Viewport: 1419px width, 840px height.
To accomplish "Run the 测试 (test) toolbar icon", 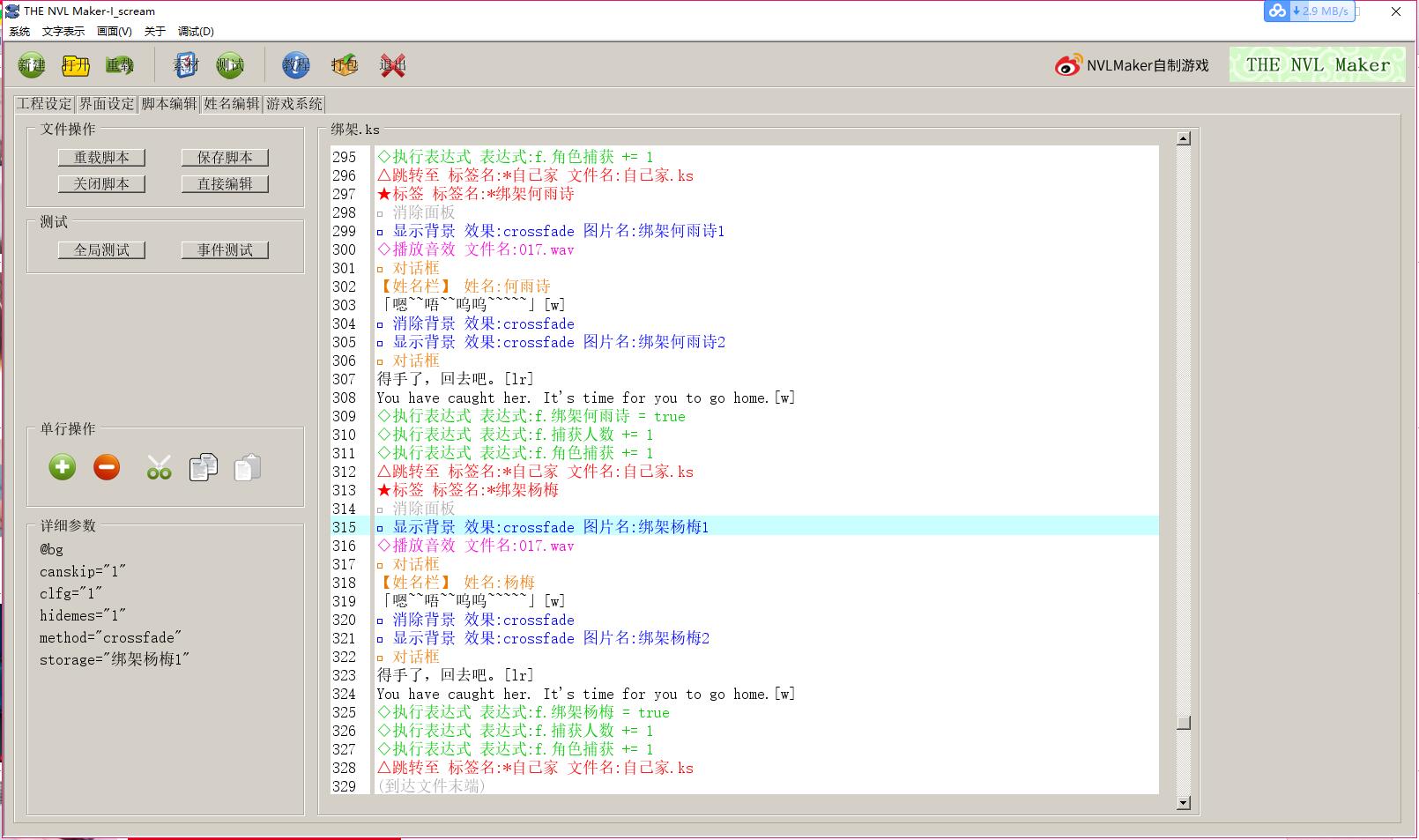I will [x=230, y=65].
